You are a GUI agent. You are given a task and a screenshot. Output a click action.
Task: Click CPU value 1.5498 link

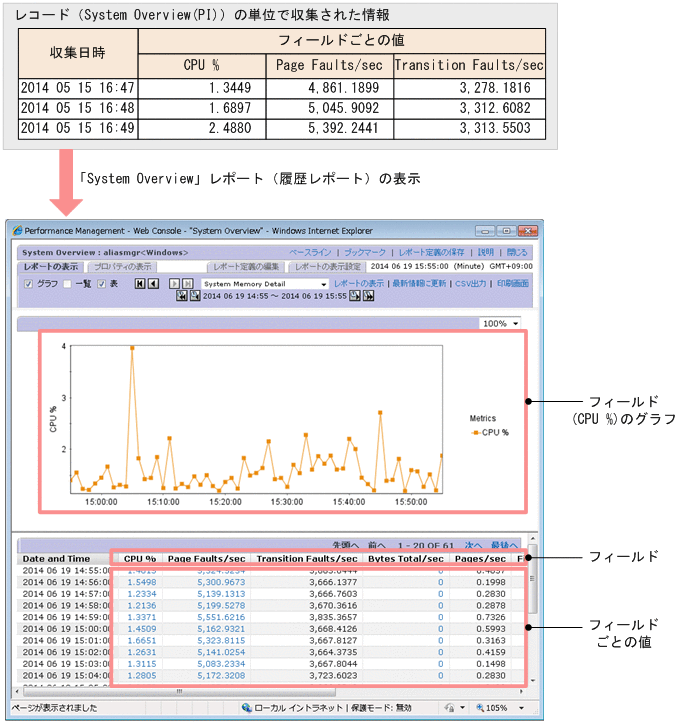point(142,582)
